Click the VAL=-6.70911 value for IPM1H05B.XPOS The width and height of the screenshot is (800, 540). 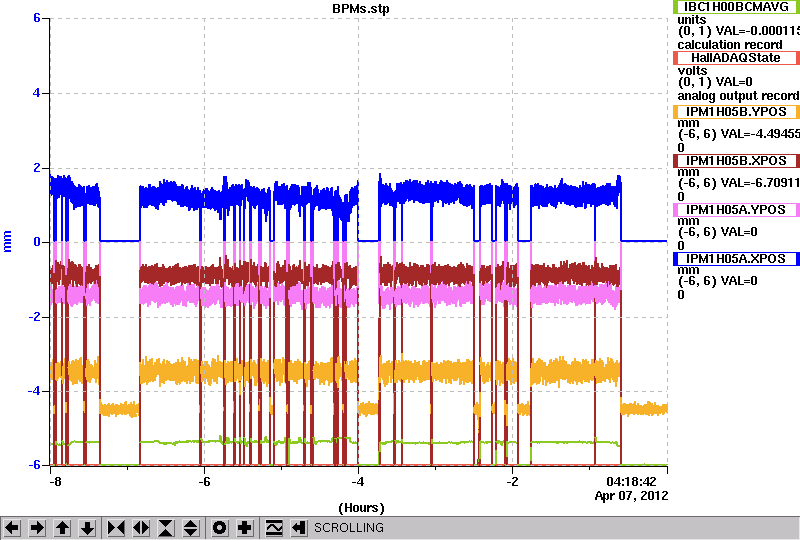point(759,183)
